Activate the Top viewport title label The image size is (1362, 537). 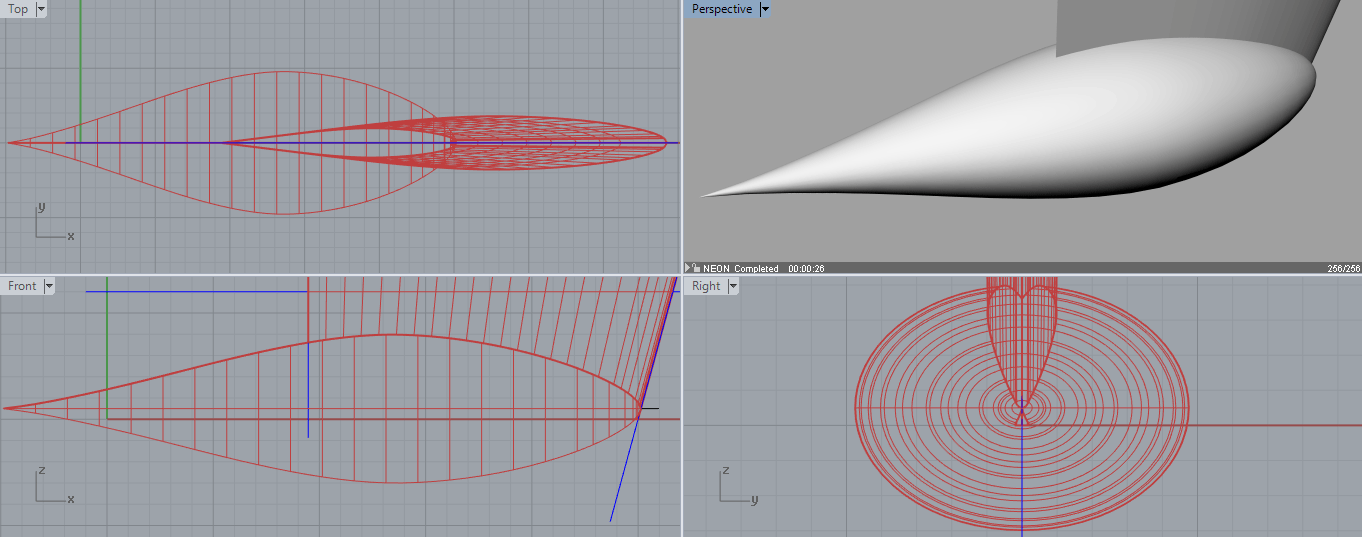tap(18, 9)
